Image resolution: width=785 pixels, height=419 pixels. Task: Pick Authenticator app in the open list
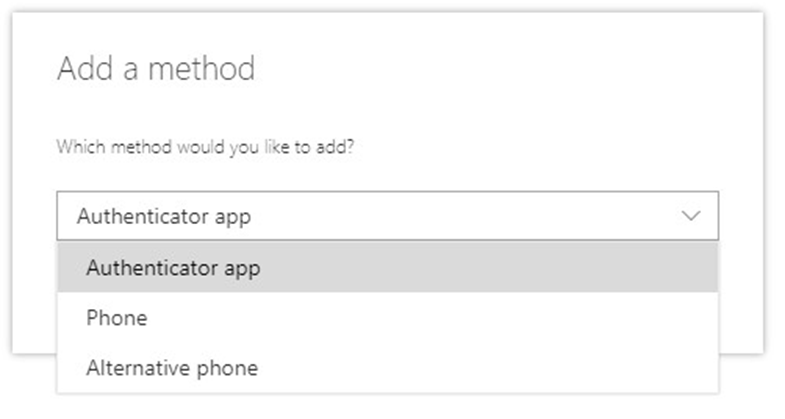(x=173, y=268)
